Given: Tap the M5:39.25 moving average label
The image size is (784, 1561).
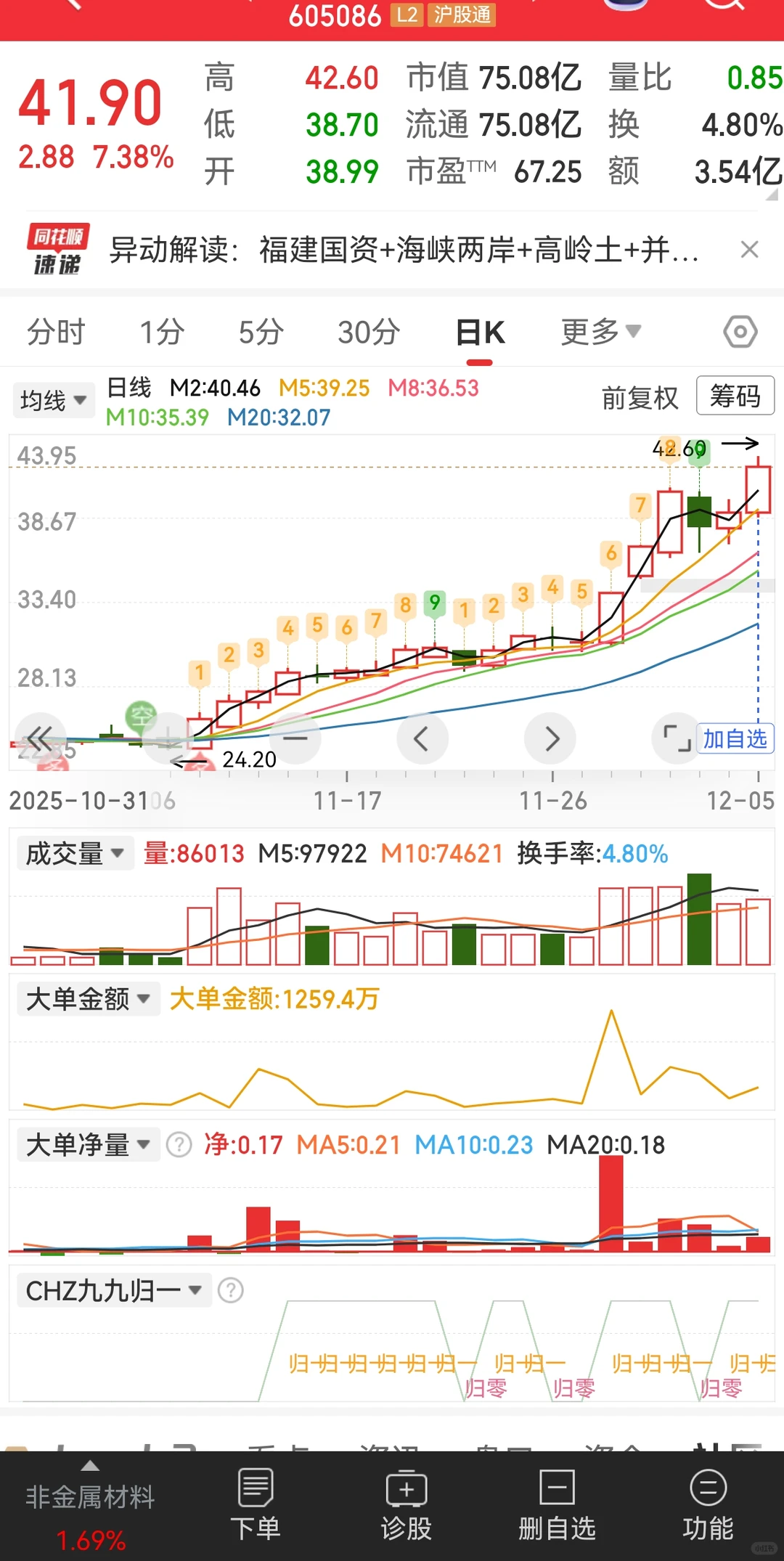Looking at the screenshot, I should 324,388.
